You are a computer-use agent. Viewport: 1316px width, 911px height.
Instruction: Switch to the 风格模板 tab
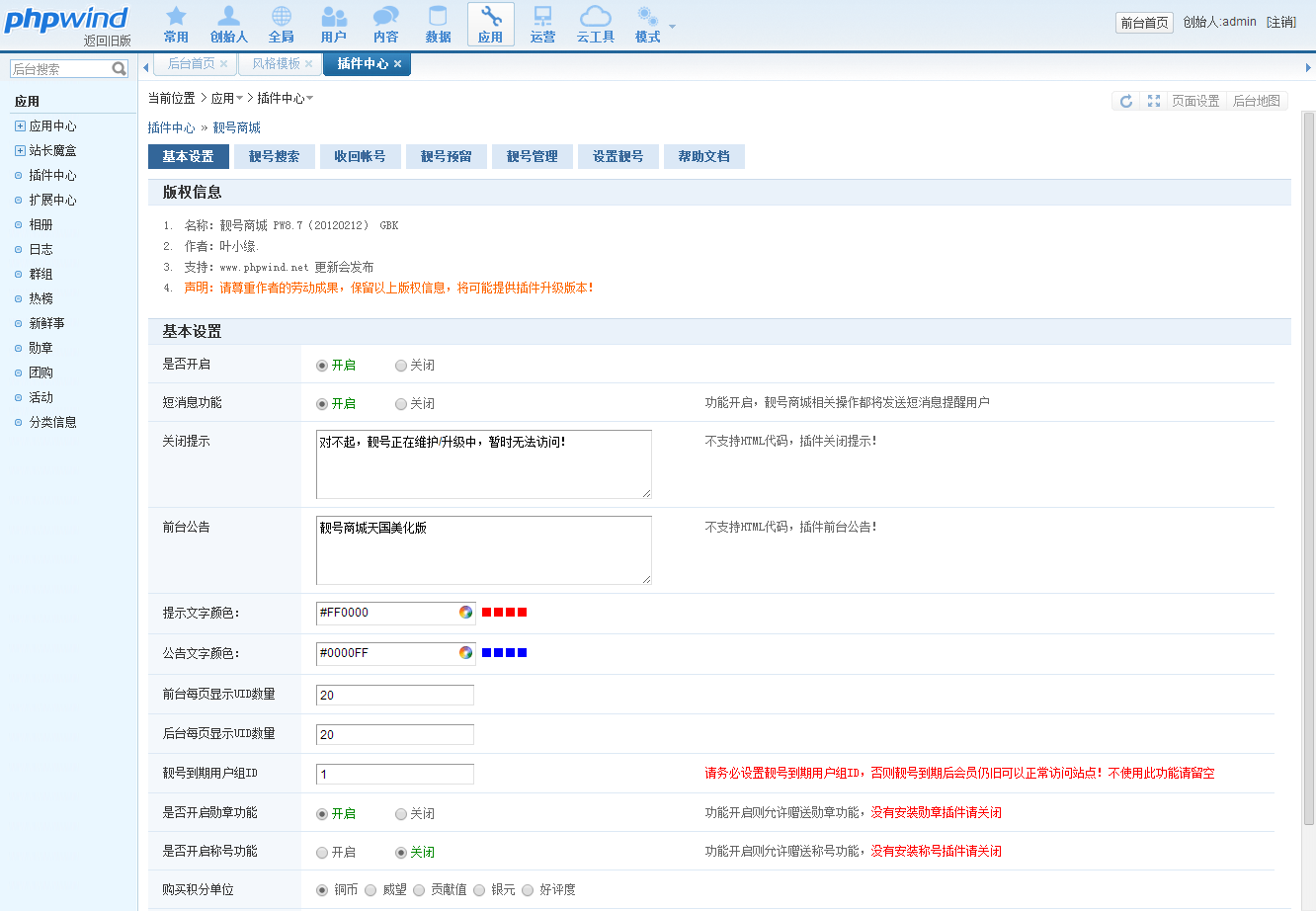277,63
